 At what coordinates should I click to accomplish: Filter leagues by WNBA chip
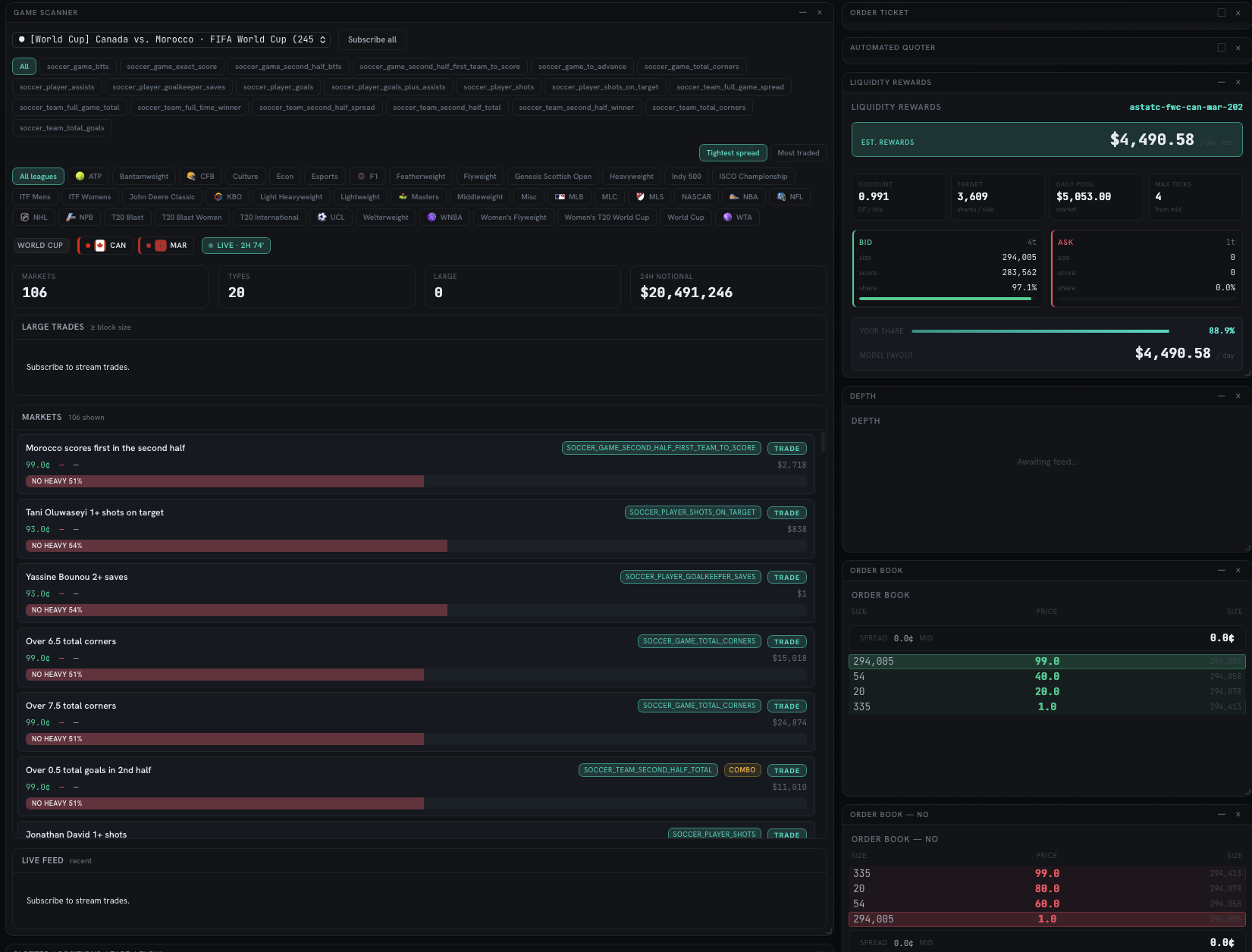[444, 218]
